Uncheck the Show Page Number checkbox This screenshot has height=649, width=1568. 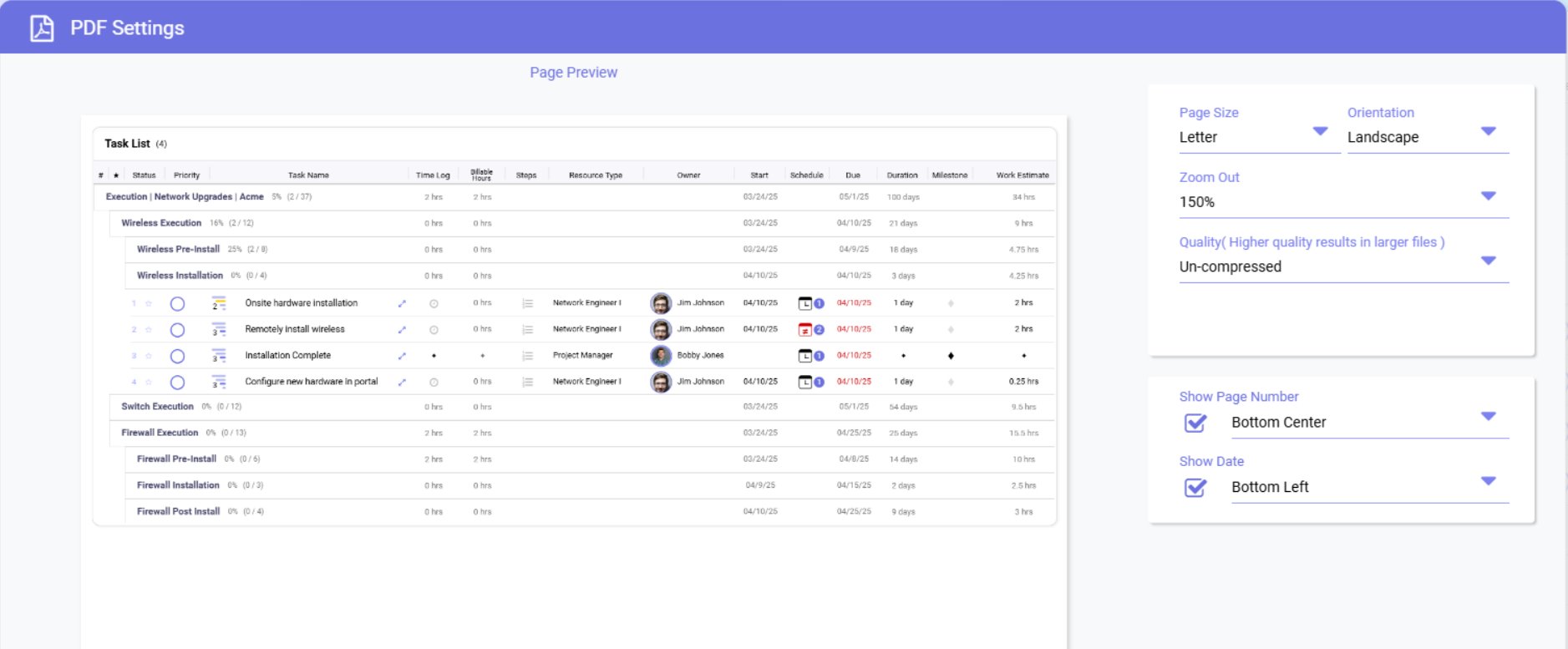1195,423
